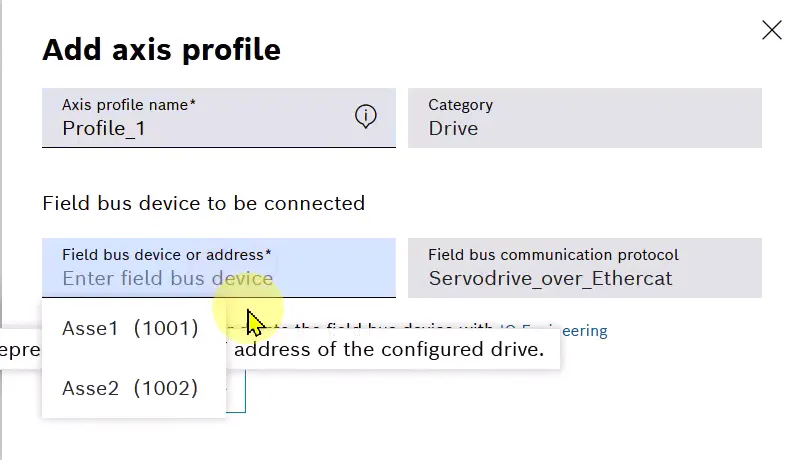
Task: Click the Enter field bus device placeholder
Action: tap(168, 279)
